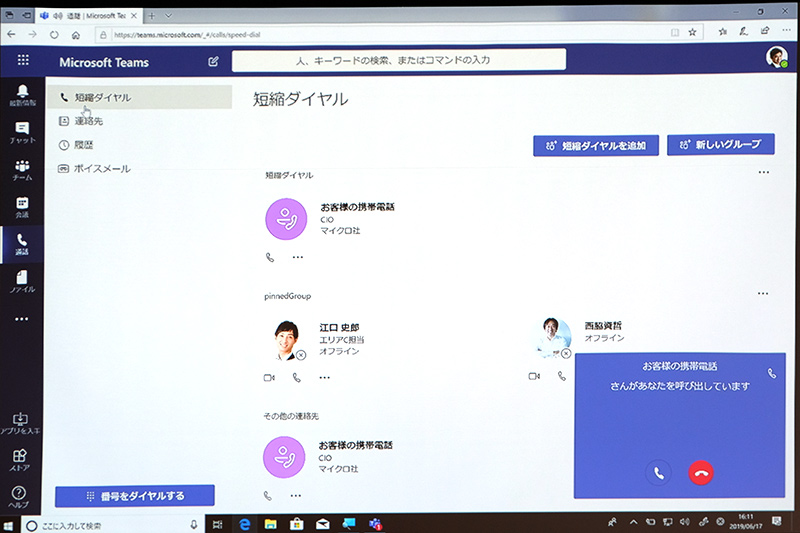The image size is (800, 533).
Task: Open the Chat section in sidebar
Action: [x=22, y=133]
